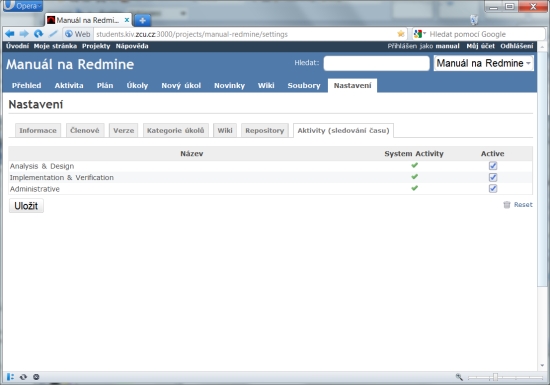Click the Reset link
This screenshot has width=550, height=385.
(523, 204)
